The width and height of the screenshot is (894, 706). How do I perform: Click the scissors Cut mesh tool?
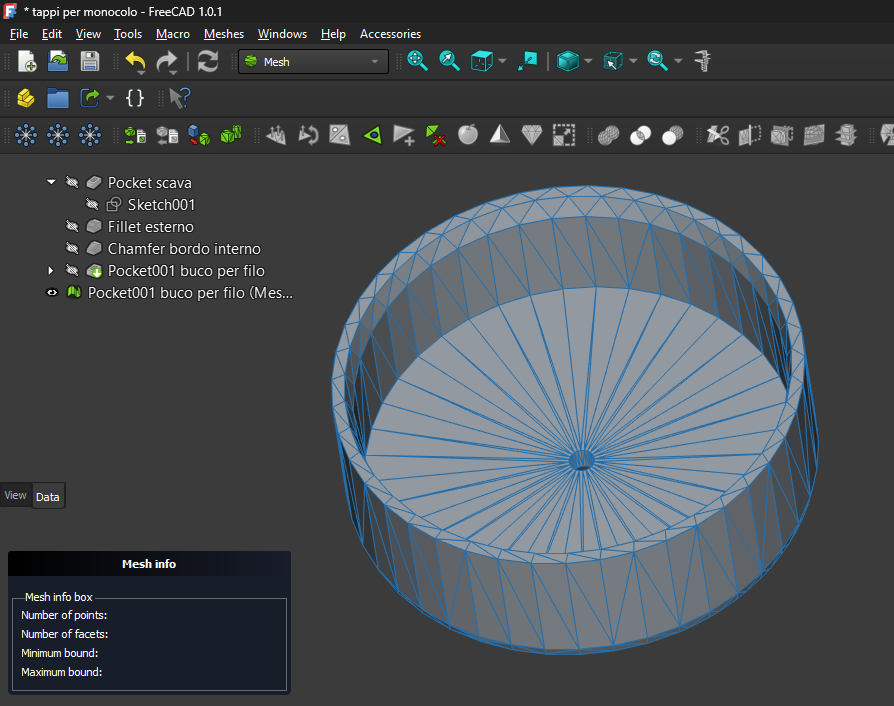point(717,134)
